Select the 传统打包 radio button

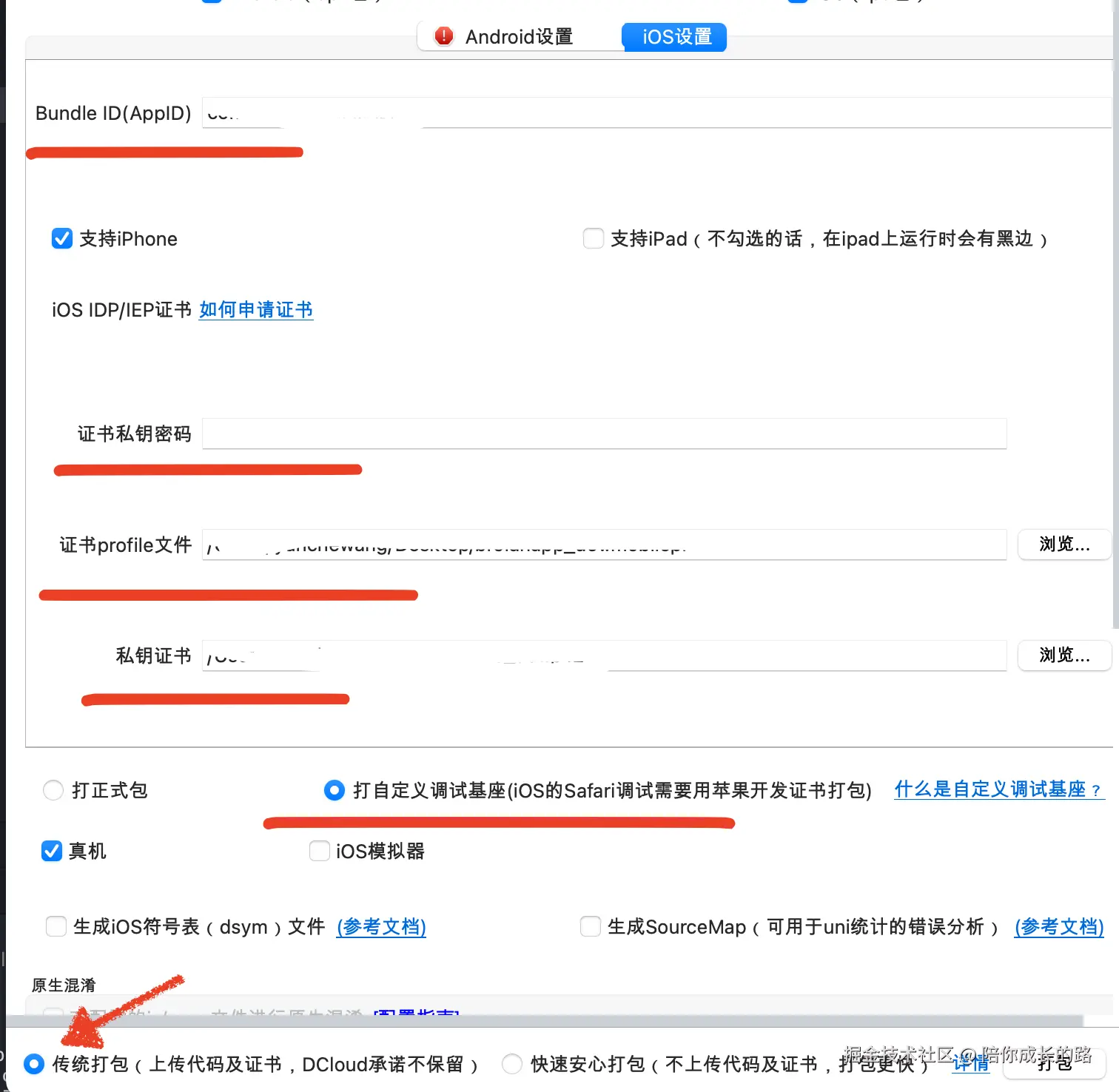(33, 1064)
